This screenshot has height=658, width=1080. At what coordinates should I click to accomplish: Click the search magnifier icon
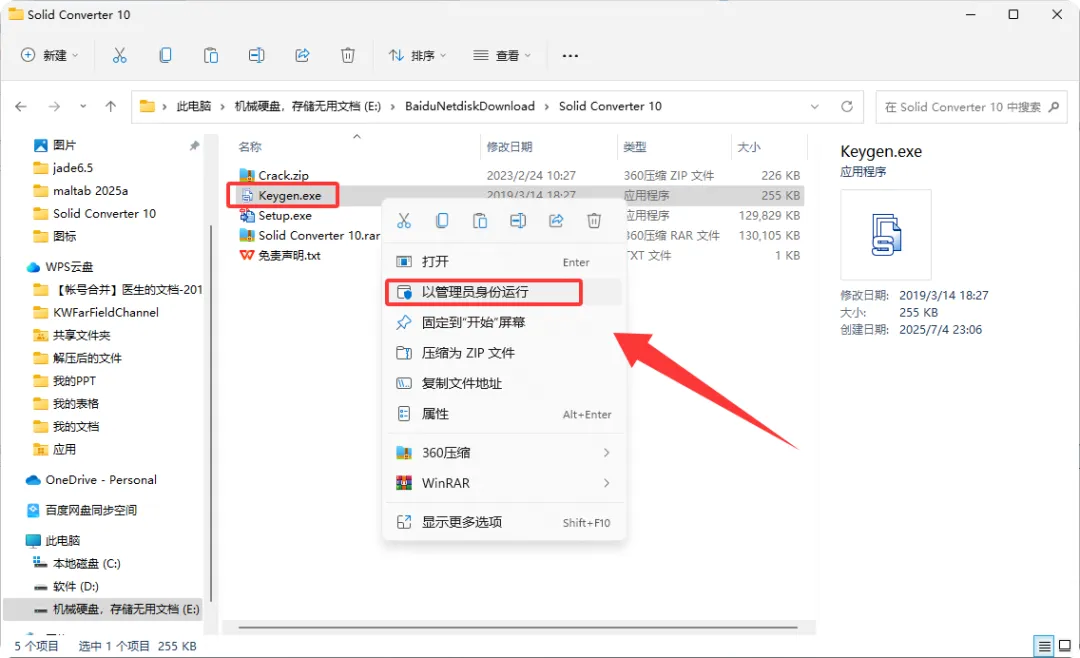[x=1054, y=107]
